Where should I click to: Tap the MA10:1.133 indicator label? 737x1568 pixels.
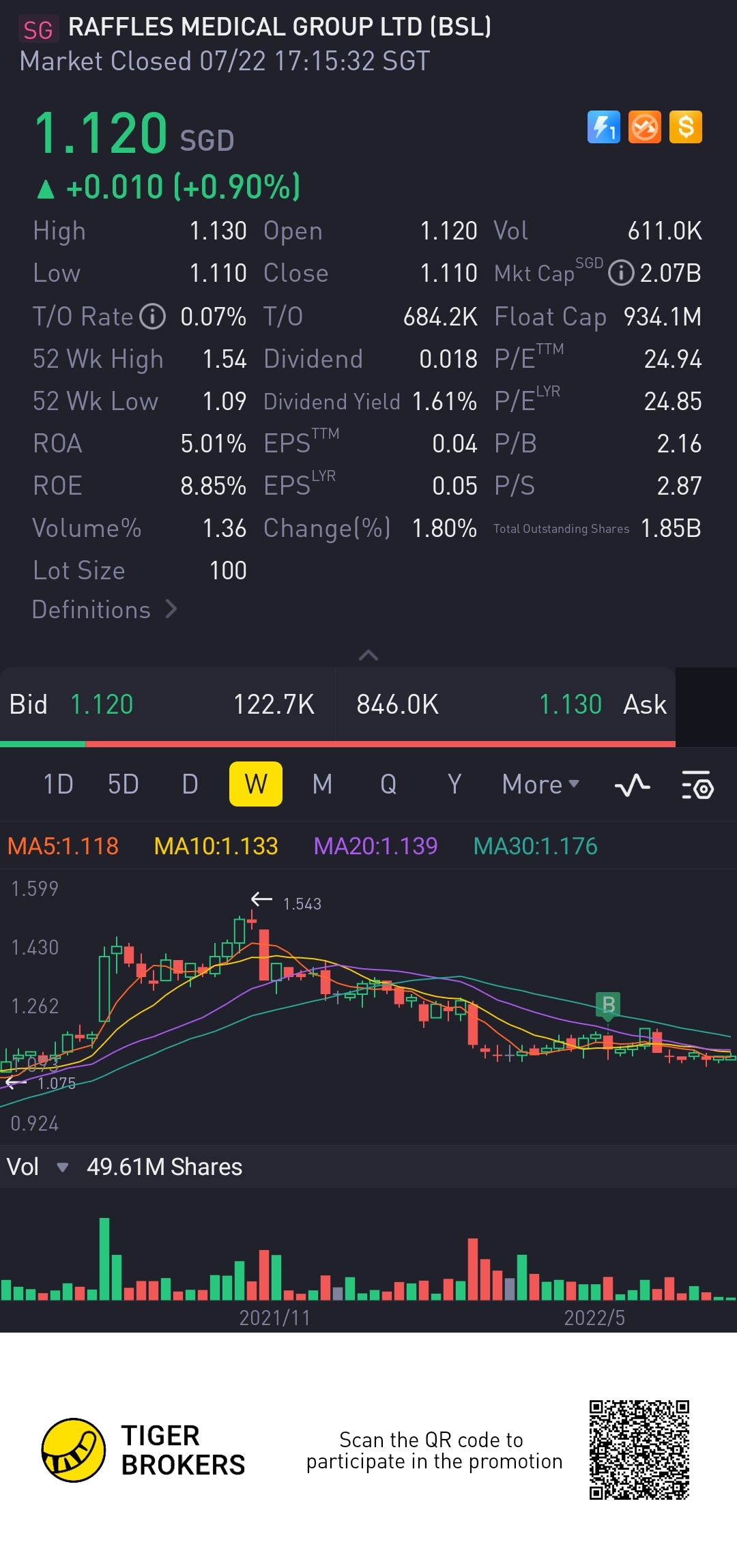216,846
